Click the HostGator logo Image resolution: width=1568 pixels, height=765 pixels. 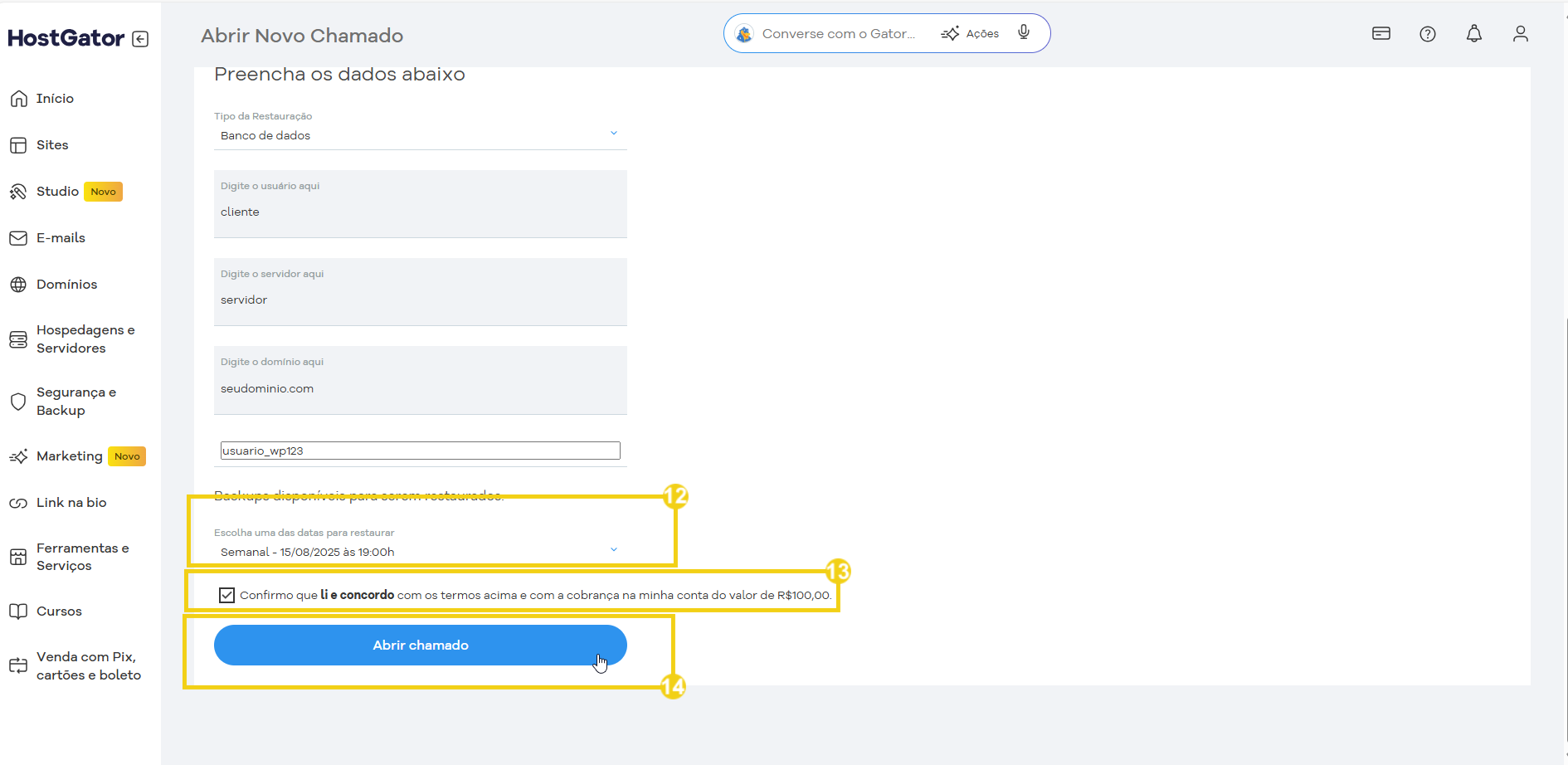[66, 38]
